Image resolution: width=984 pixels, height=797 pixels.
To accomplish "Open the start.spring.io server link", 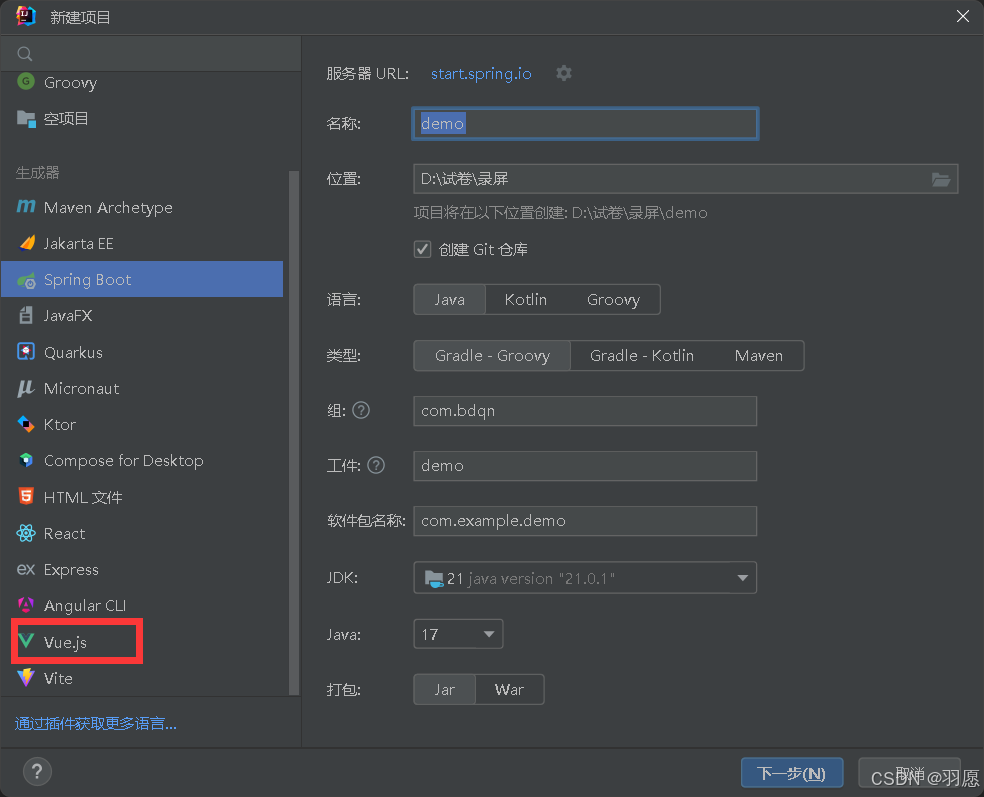I will (481, 73).
